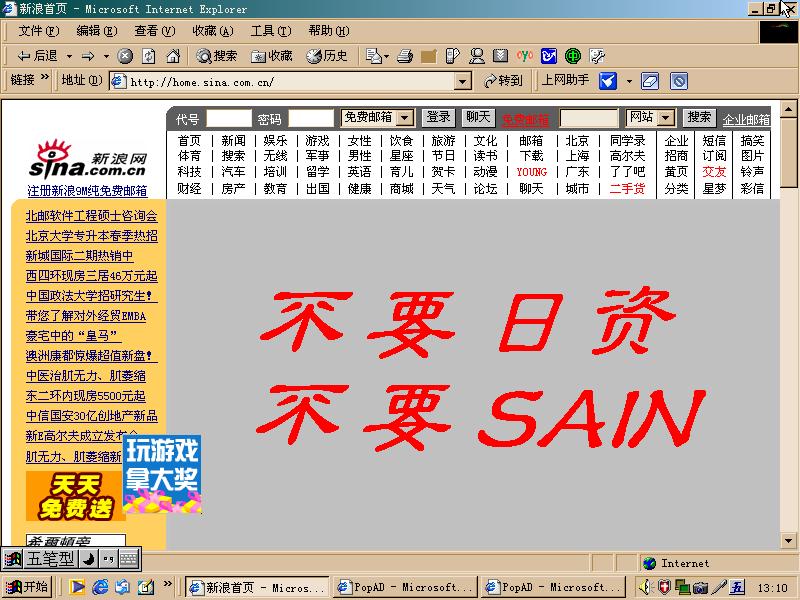Go forward with the right arrow button
Screen dimensions: 800x600
pyautogui.click(x=88, y=56)
